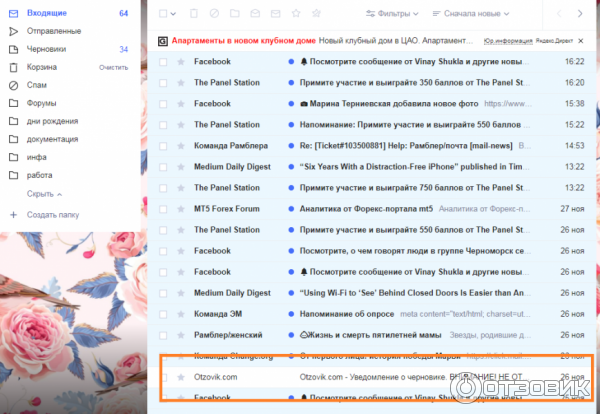Click Очистить next to Корзина
Image resolution: width=600 pixels, height=414 pixels.
(113, 67)
